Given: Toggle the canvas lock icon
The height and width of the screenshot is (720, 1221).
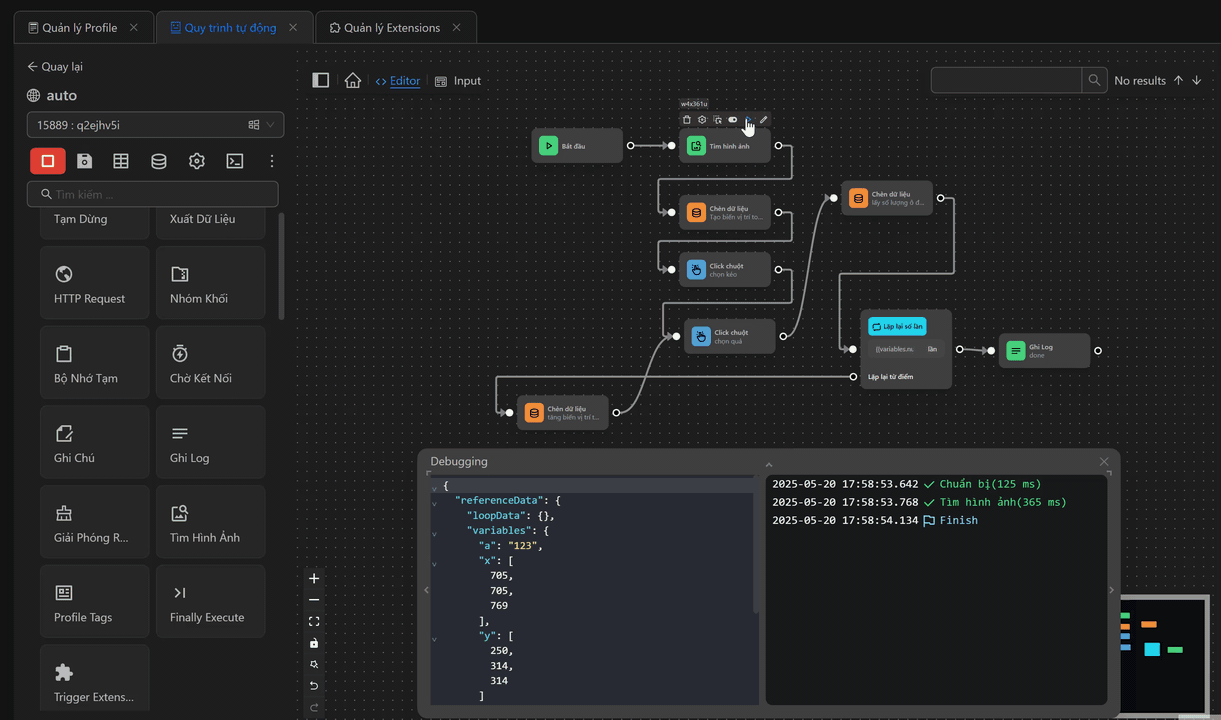Looking at the screenshot, I should pos(314,643).
